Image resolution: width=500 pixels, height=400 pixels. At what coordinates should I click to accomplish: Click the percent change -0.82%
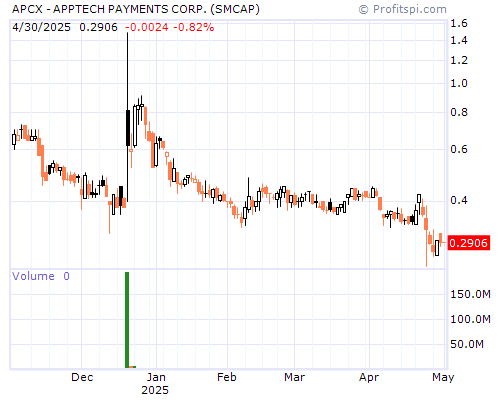click(194, 27)
